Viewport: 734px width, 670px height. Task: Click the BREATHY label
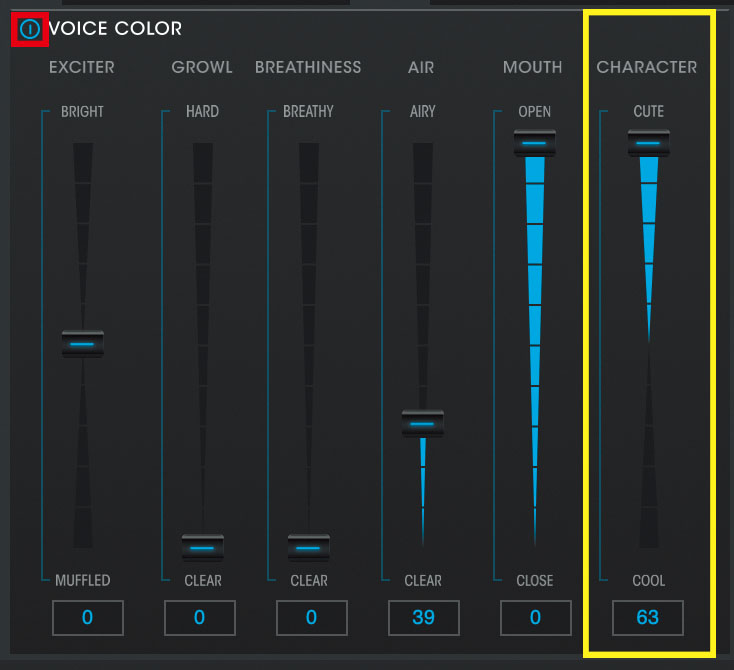308,111
